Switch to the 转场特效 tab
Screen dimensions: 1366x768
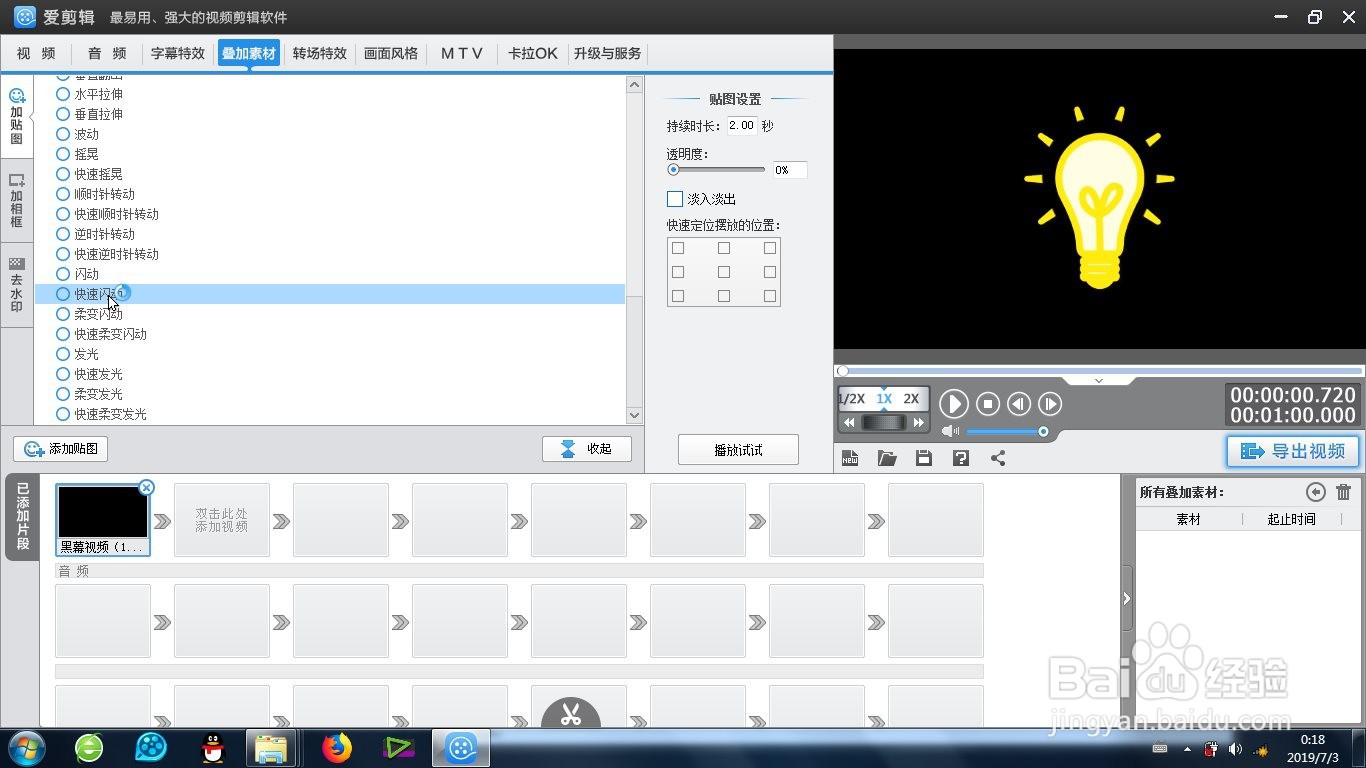pyautogui.click(x=319, y=53)
